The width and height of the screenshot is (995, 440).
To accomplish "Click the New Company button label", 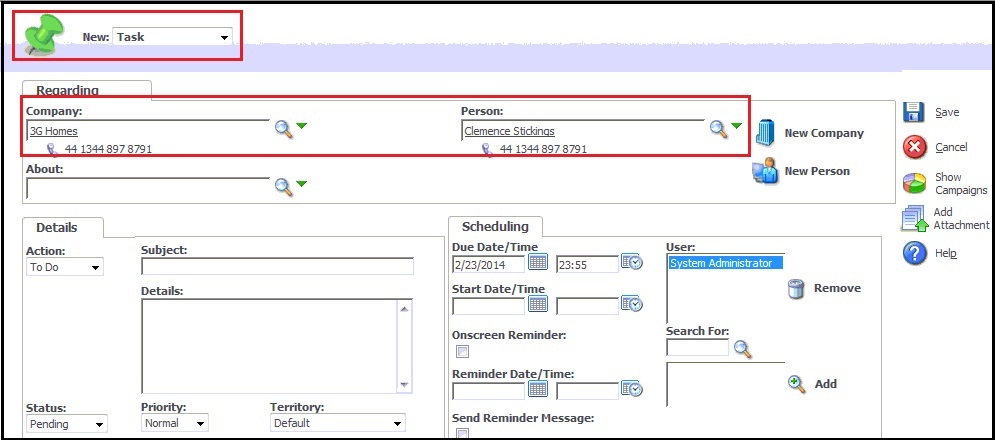I will (824, 133).
